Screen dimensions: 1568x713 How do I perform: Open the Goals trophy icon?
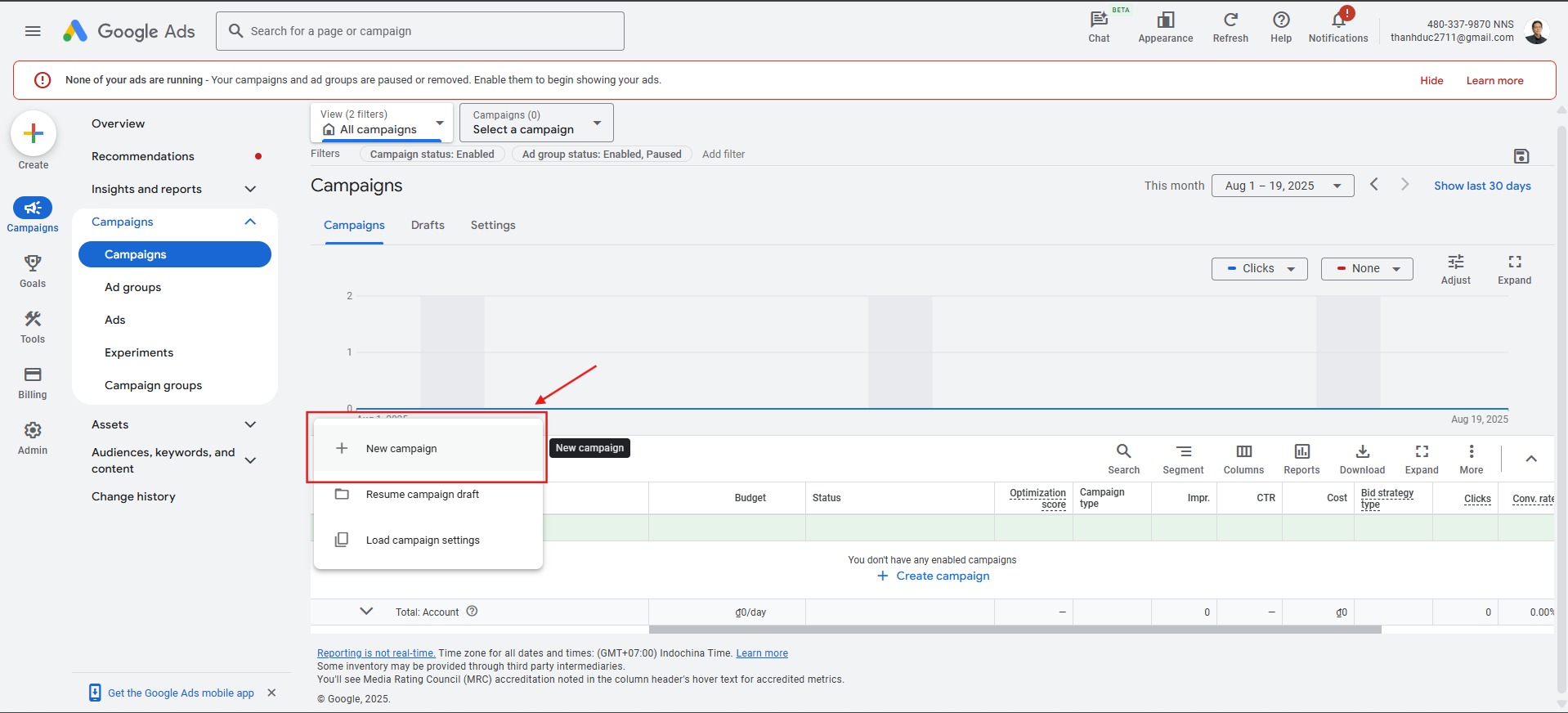[33, 263]
